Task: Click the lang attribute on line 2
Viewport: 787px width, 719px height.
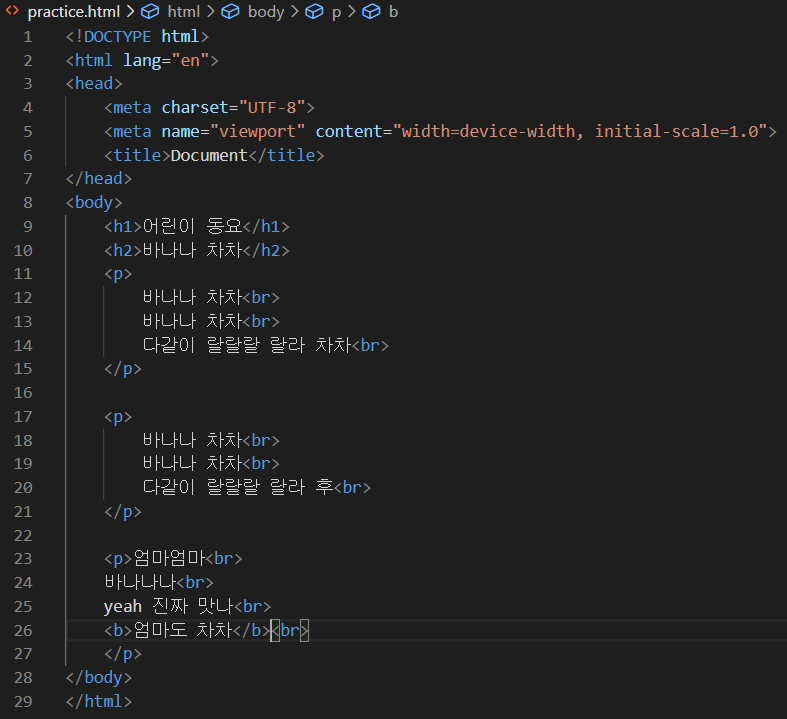Action: coord(142,61)
